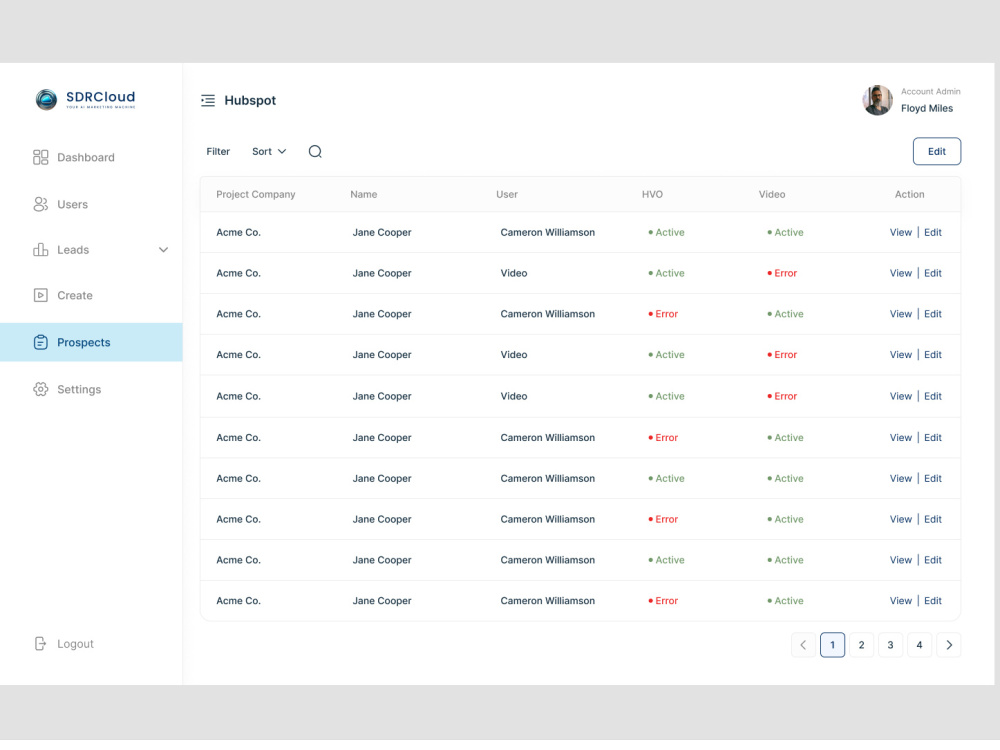Click HVO Error status in last row
The image size is (1000, 750).
click(663, 601)
